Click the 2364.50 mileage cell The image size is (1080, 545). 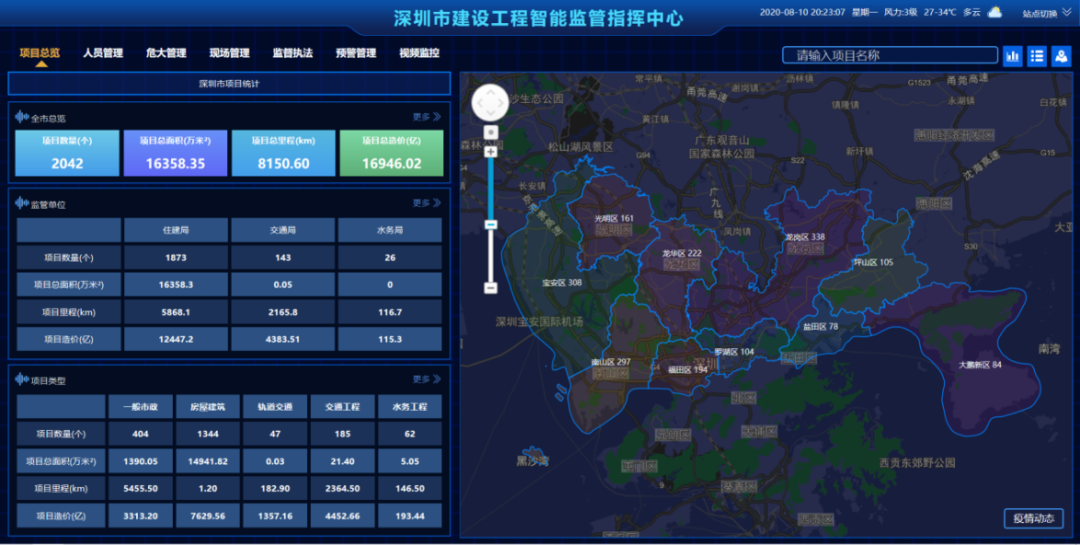coord(342,489)
